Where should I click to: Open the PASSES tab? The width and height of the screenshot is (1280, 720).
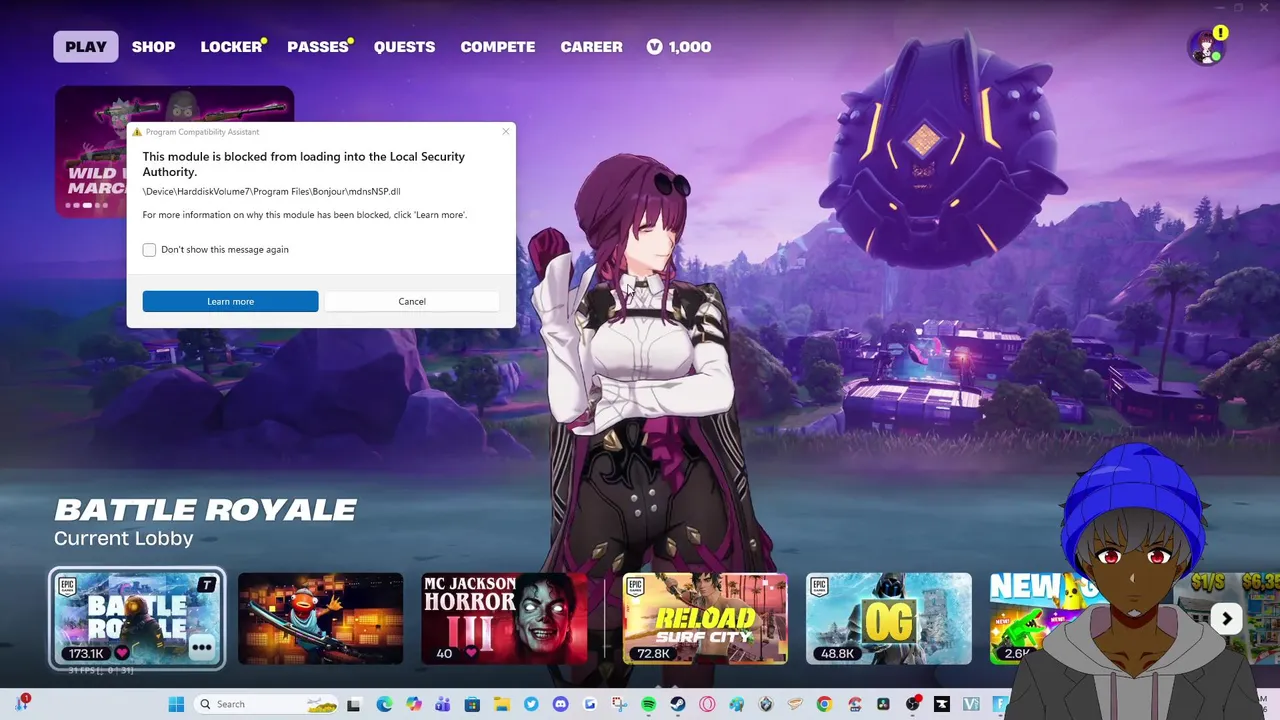(x=318, y=47)
